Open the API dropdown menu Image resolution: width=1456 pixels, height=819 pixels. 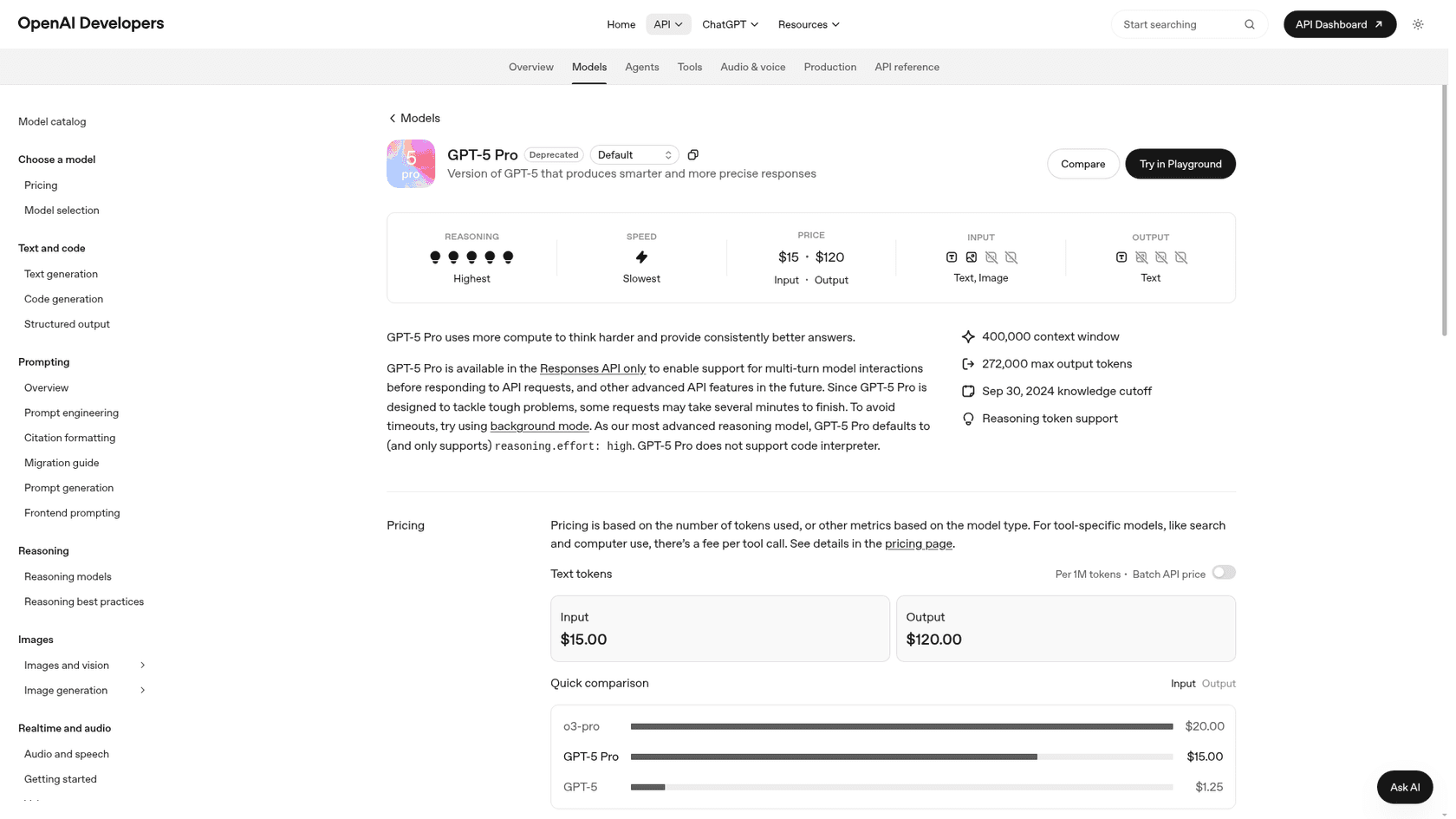(x=668, y=24)
